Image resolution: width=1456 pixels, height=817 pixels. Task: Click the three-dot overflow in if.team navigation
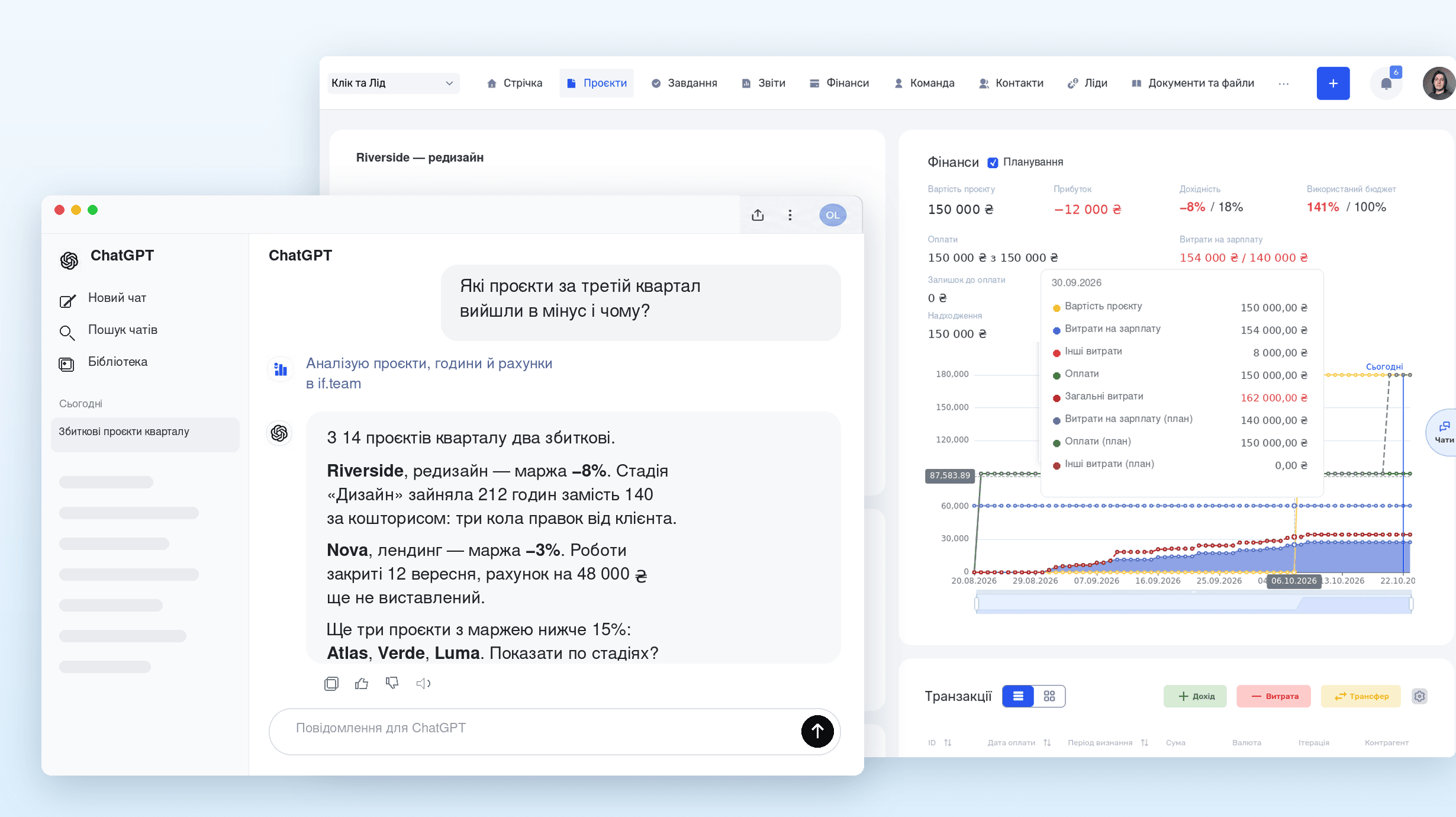click(x=1283, y=83)
